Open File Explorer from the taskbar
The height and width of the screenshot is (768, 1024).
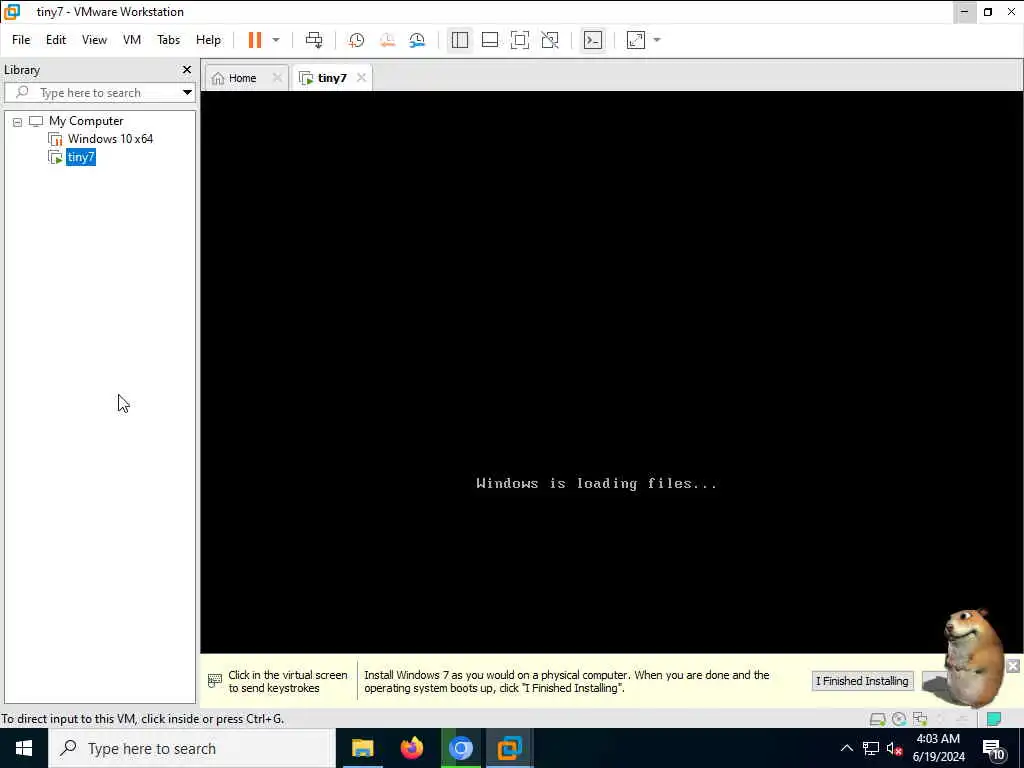point(362,748)
